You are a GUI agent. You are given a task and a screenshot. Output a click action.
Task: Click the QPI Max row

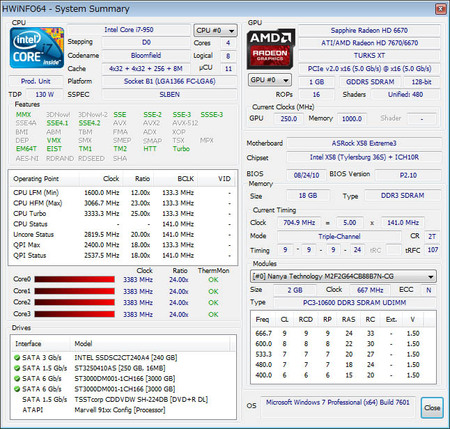123,245
